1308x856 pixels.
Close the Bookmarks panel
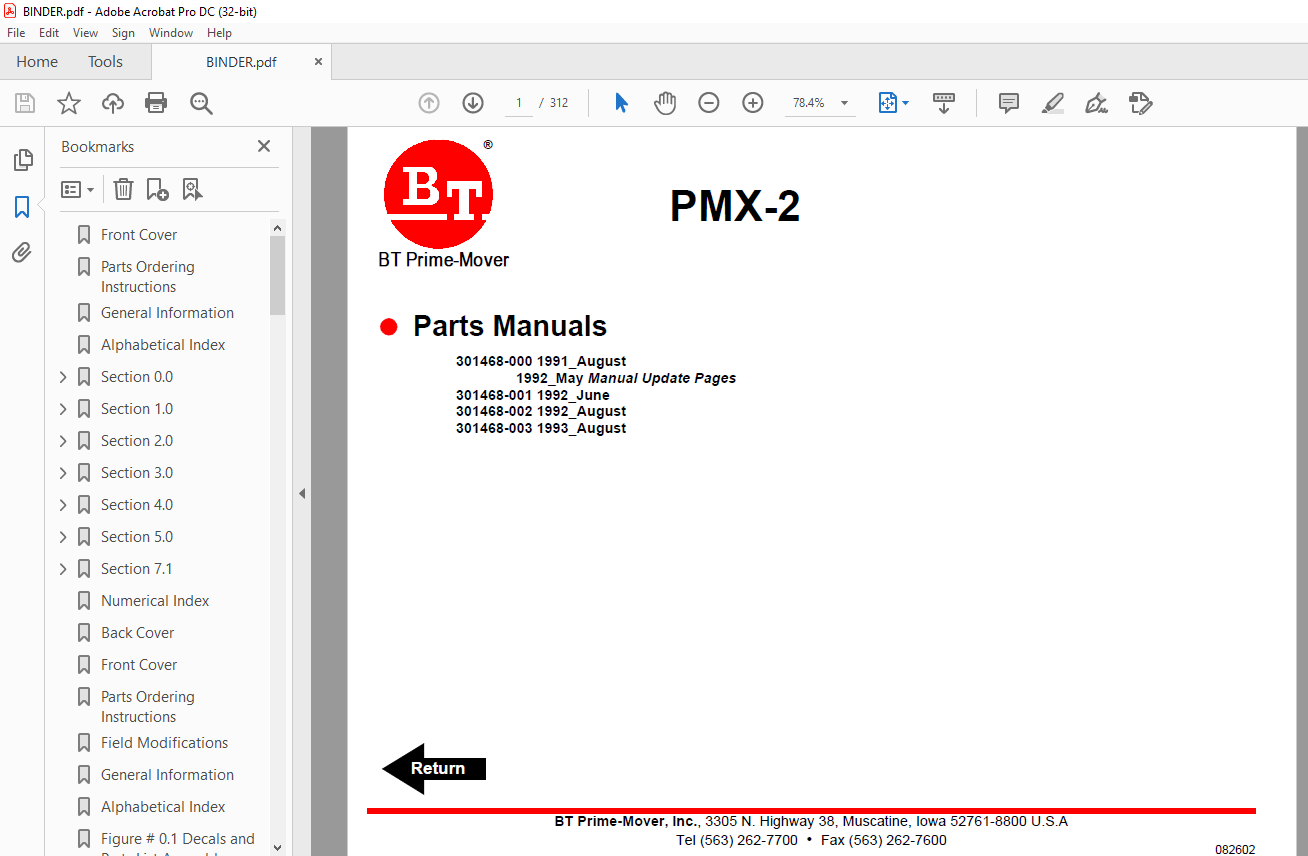[x=264, y=146]
